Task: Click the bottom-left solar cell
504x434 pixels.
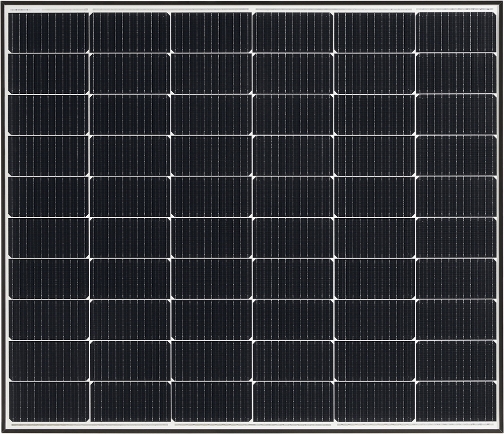Action: click(49, 402)
